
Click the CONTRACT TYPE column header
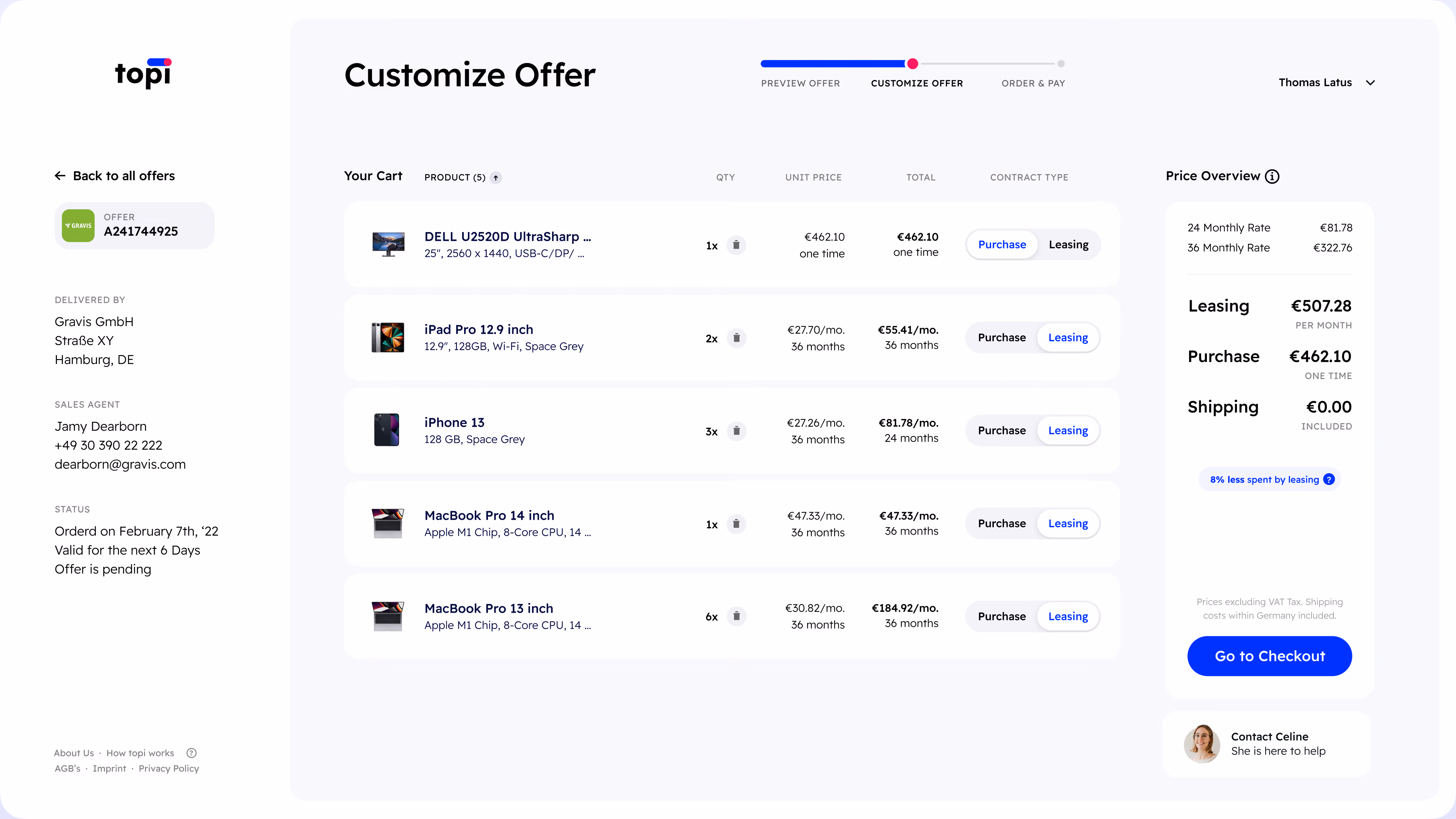point(1029,177)
